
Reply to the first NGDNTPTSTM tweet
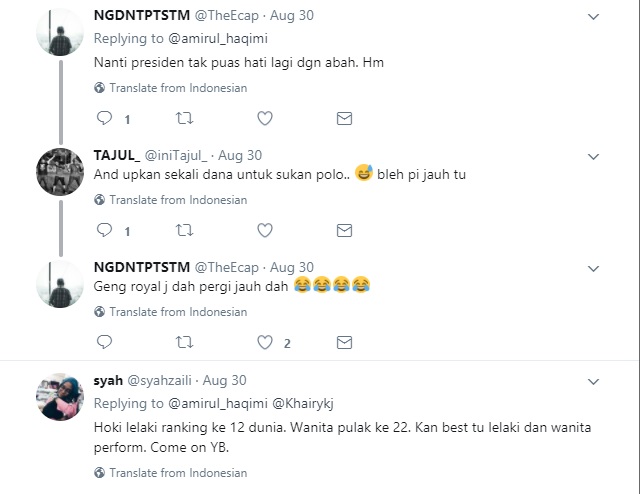tap(103, 118)
